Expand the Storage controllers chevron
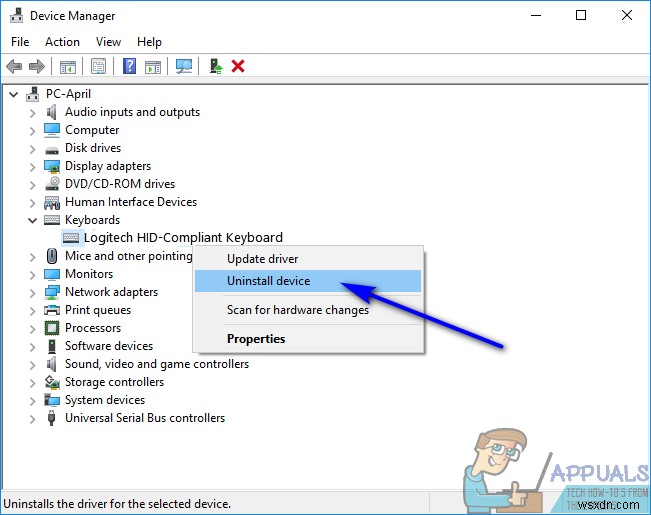Image resolution: width=651 pixels, height=515 pixels. (33, 383)
